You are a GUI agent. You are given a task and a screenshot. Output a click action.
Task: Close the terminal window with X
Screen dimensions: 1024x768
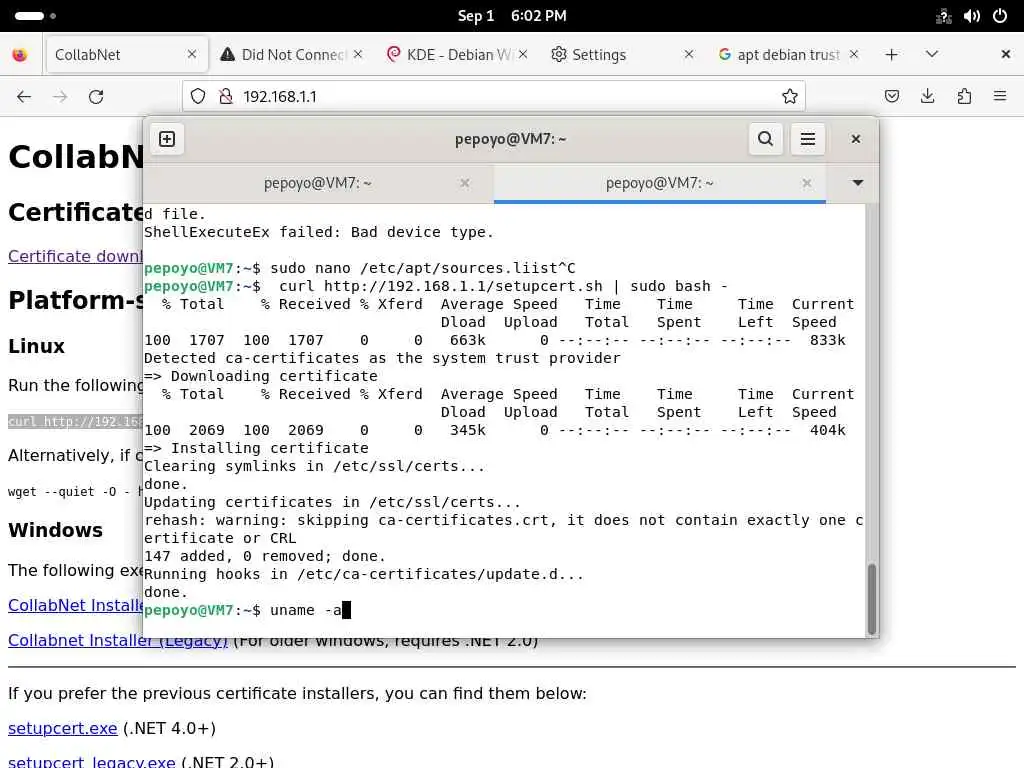pyautogui.click(x=856, y=139)
